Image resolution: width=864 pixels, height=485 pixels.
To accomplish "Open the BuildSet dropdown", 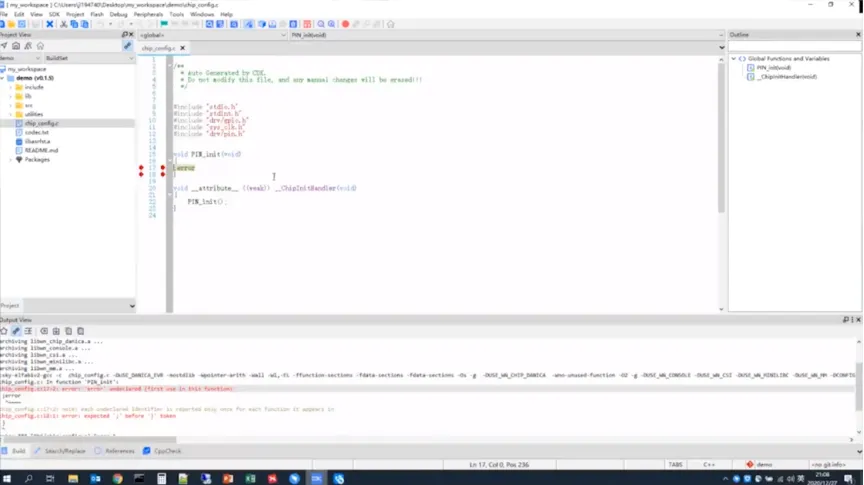I will click(x=89, y=58).
